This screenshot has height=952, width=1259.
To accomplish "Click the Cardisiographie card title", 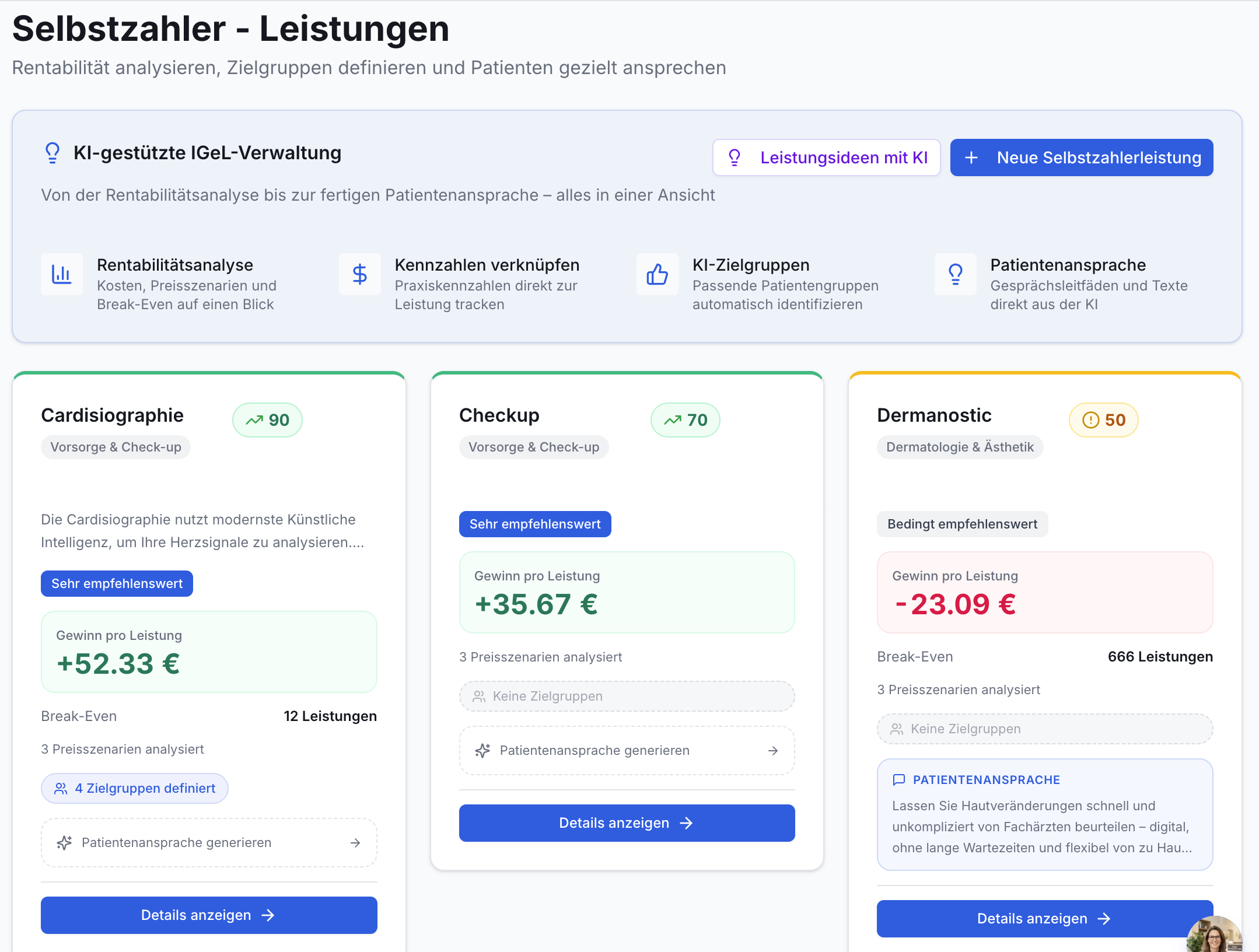I will point(112,415).
